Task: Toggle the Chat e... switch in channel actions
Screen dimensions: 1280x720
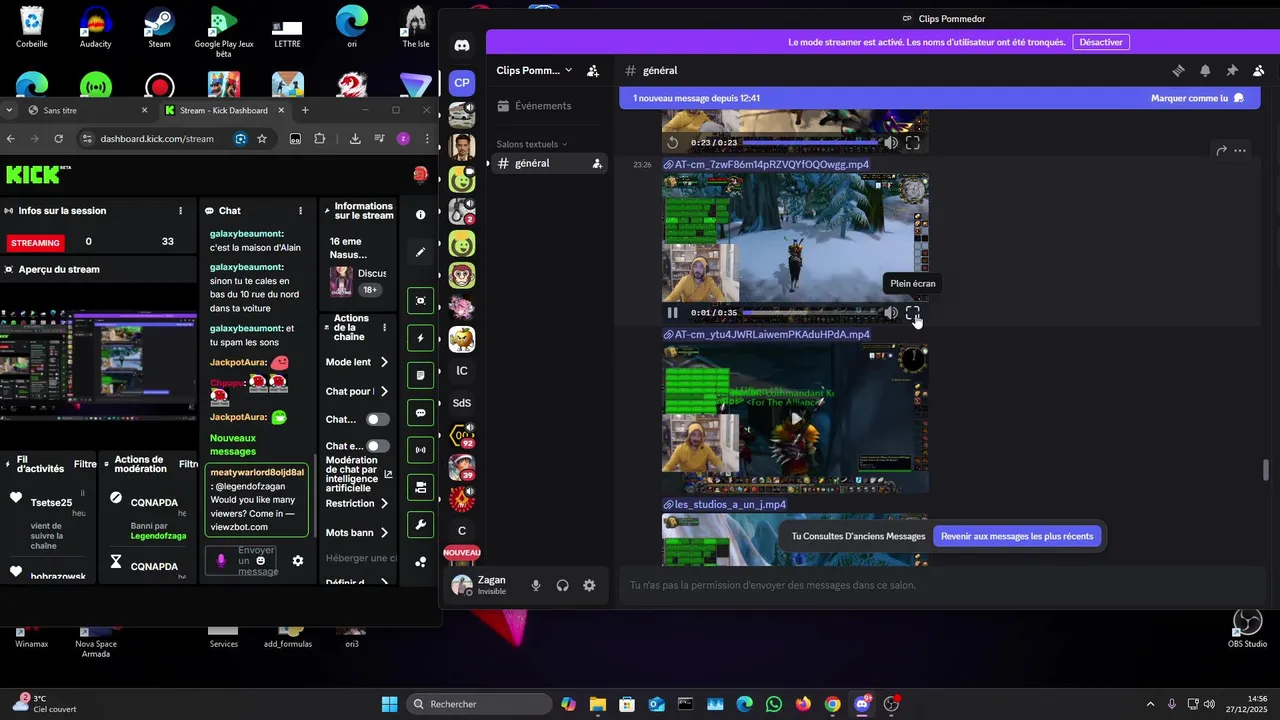Action: (x=378, y=446)
